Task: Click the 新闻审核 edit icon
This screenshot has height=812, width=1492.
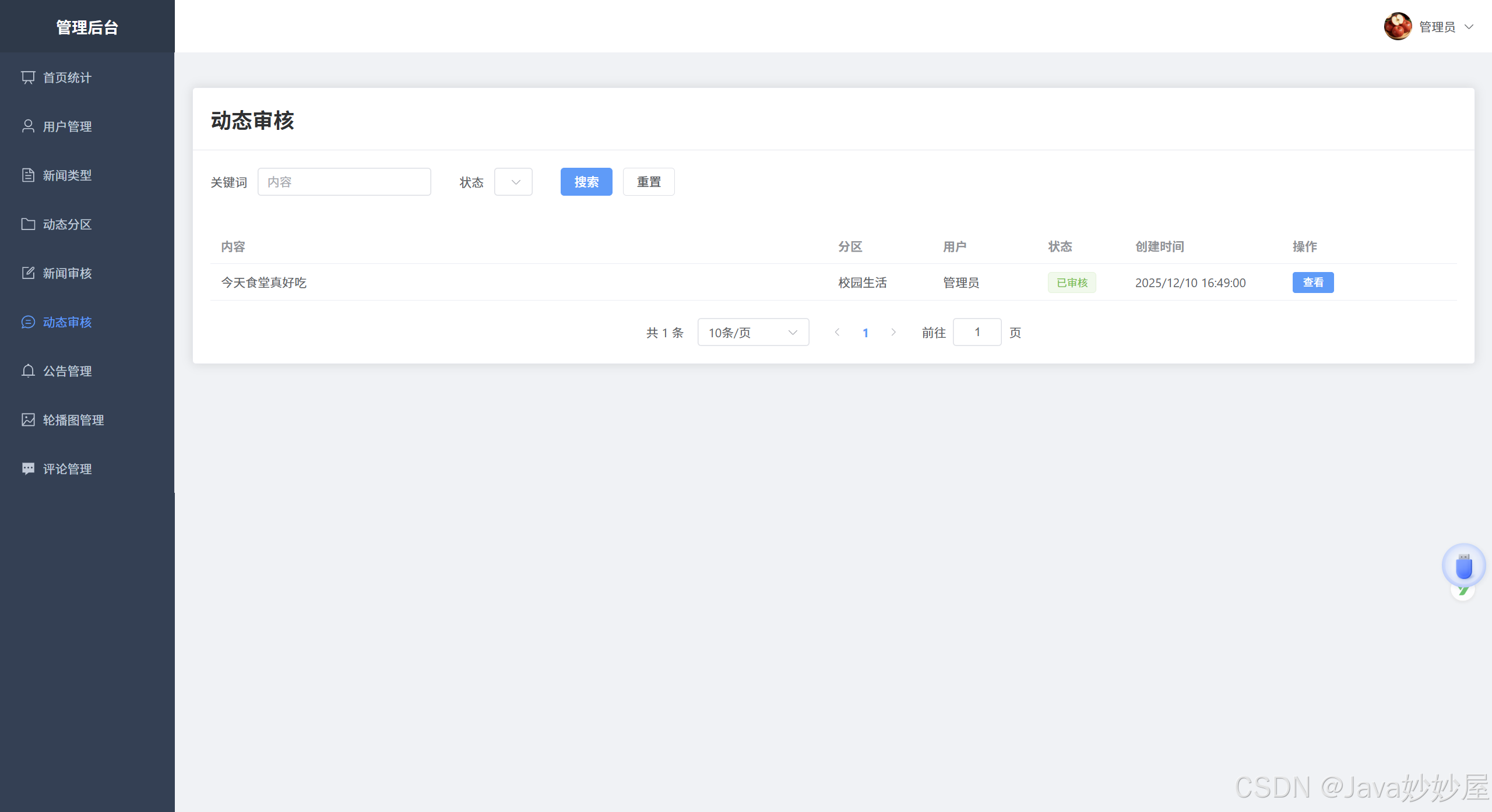Action: [x=28, y=273]
